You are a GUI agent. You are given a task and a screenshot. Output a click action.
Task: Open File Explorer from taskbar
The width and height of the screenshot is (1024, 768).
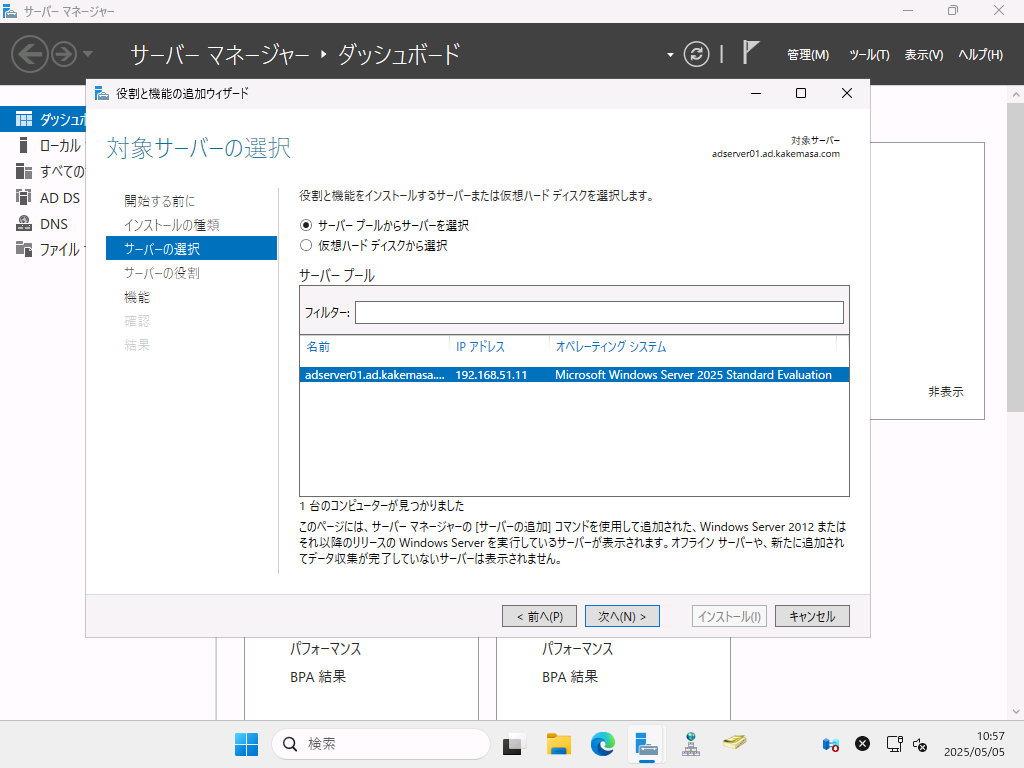click(558, 744)
